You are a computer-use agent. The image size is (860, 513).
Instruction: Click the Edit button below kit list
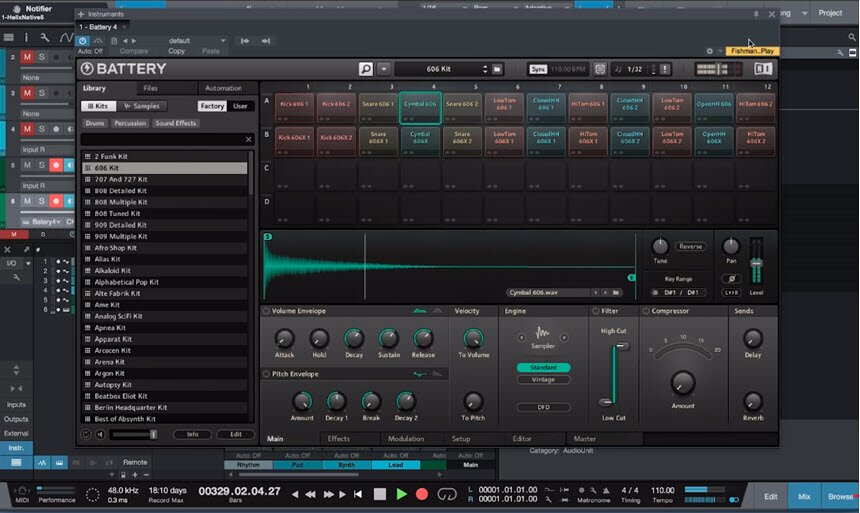coord(236,435)
